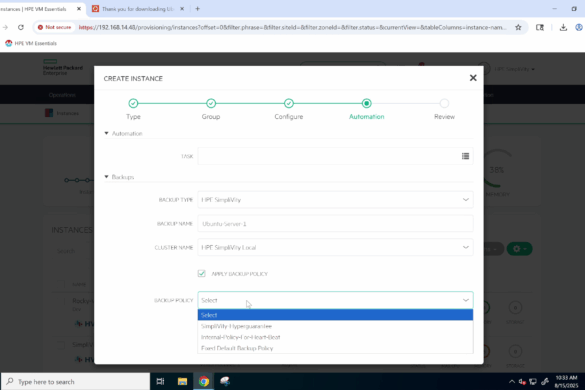
Task: Open the taskbar clock and date
Action: [566, 381]
